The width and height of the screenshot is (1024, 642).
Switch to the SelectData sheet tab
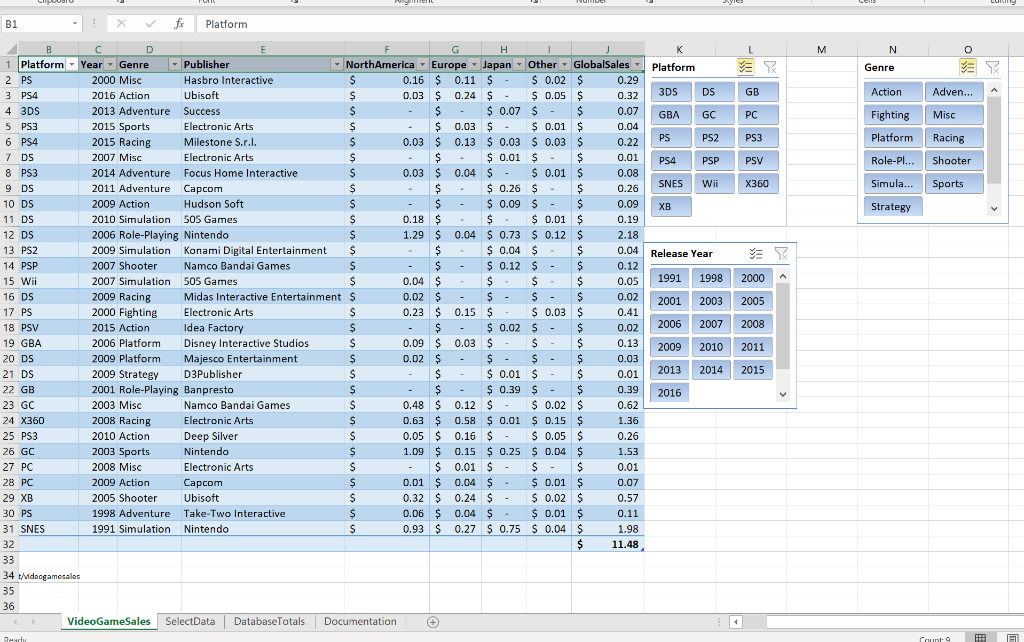tap(189, 621)
